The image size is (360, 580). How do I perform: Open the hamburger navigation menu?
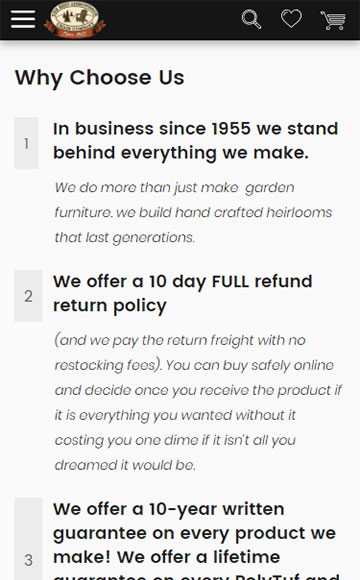pos(23,19)
